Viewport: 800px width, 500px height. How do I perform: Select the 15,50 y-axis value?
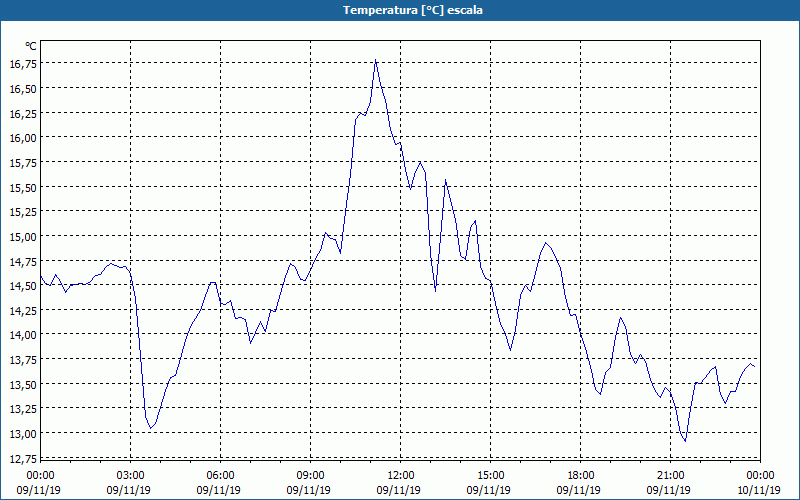23,187
